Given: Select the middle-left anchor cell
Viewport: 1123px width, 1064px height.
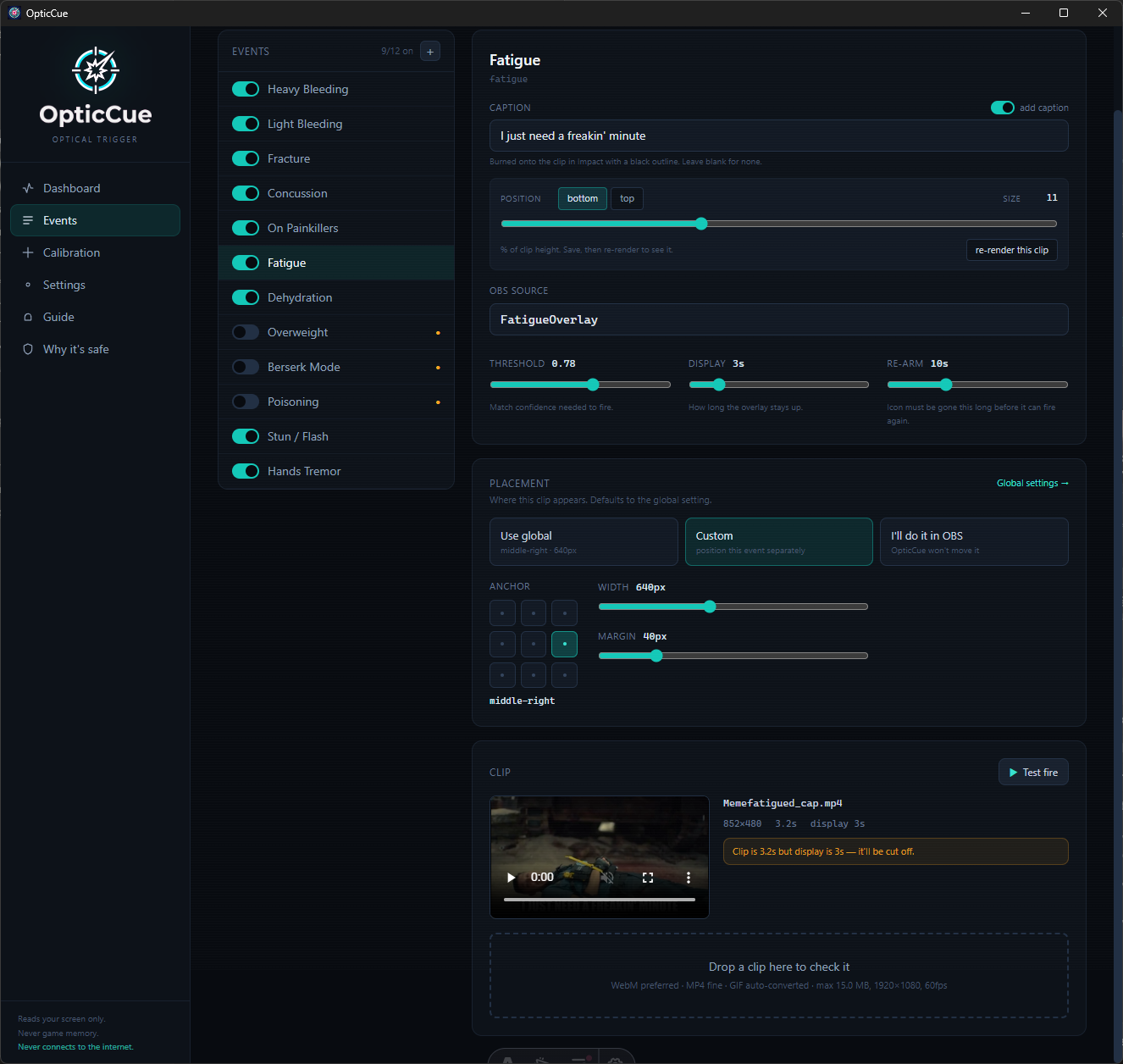Looking at the screenshot, I should pyautogui.click(x=502, y=644).
